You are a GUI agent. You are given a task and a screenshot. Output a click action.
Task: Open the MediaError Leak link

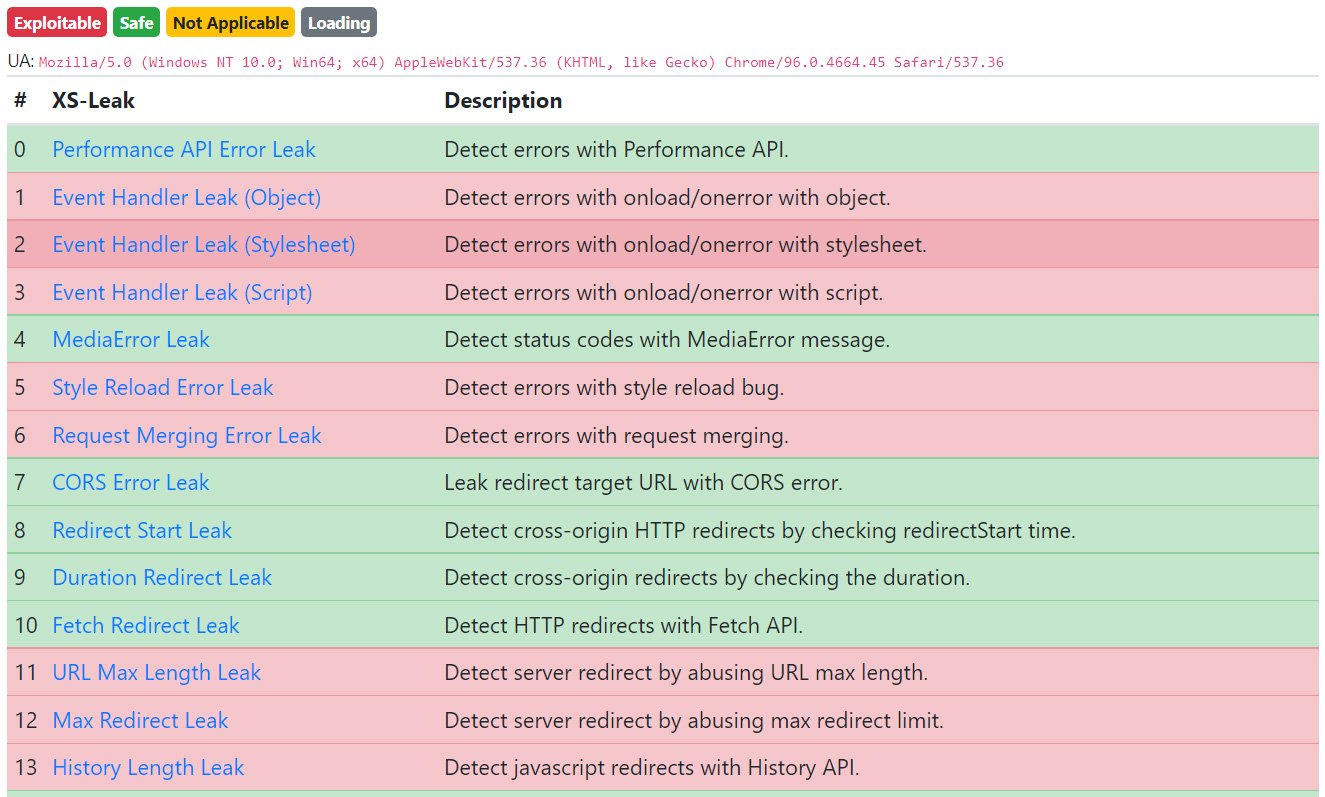pos(131,340)
